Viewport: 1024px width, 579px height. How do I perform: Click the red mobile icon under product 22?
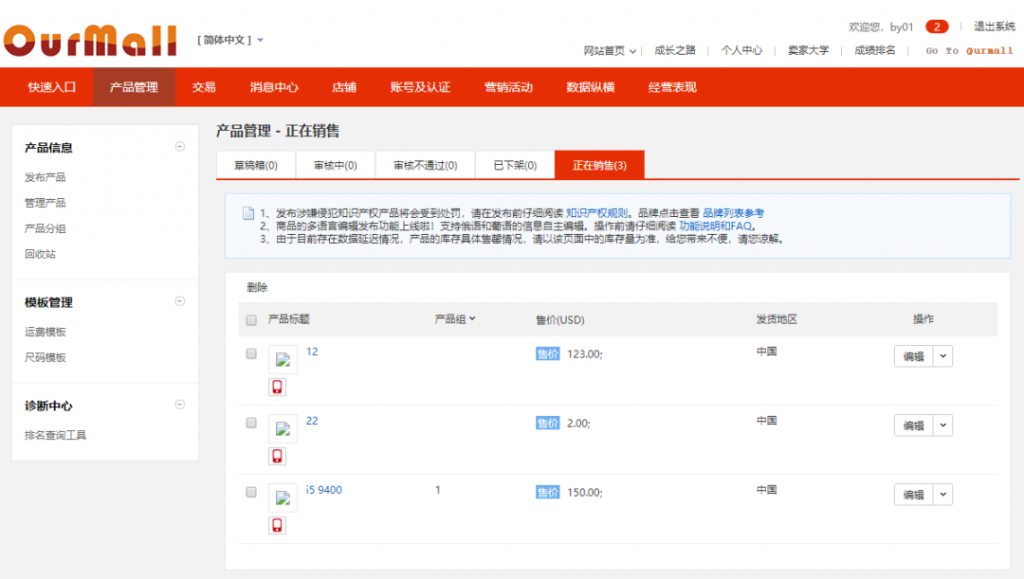tap(277, 456)
